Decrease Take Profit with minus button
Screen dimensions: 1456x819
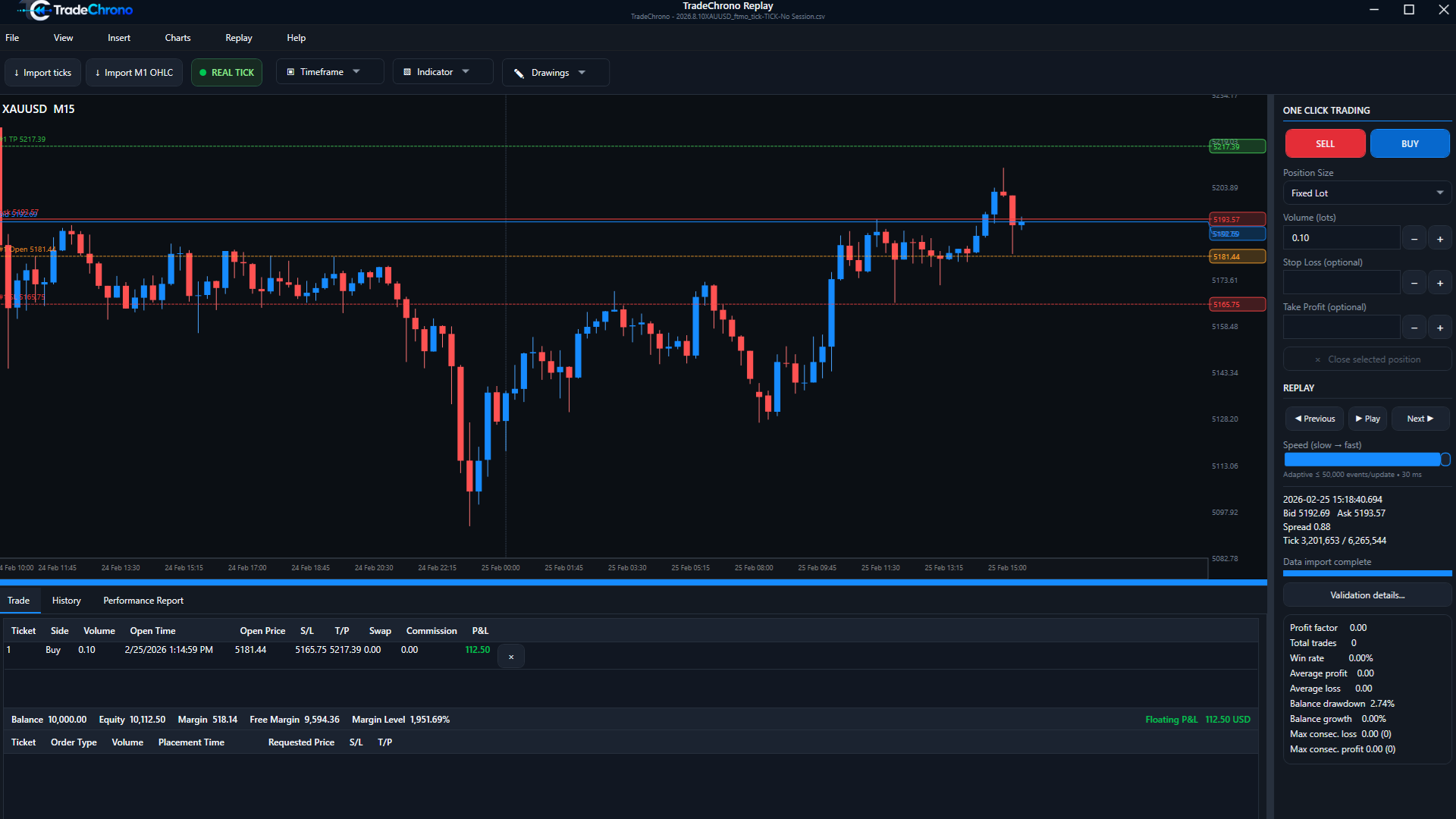click(1414, 328)
